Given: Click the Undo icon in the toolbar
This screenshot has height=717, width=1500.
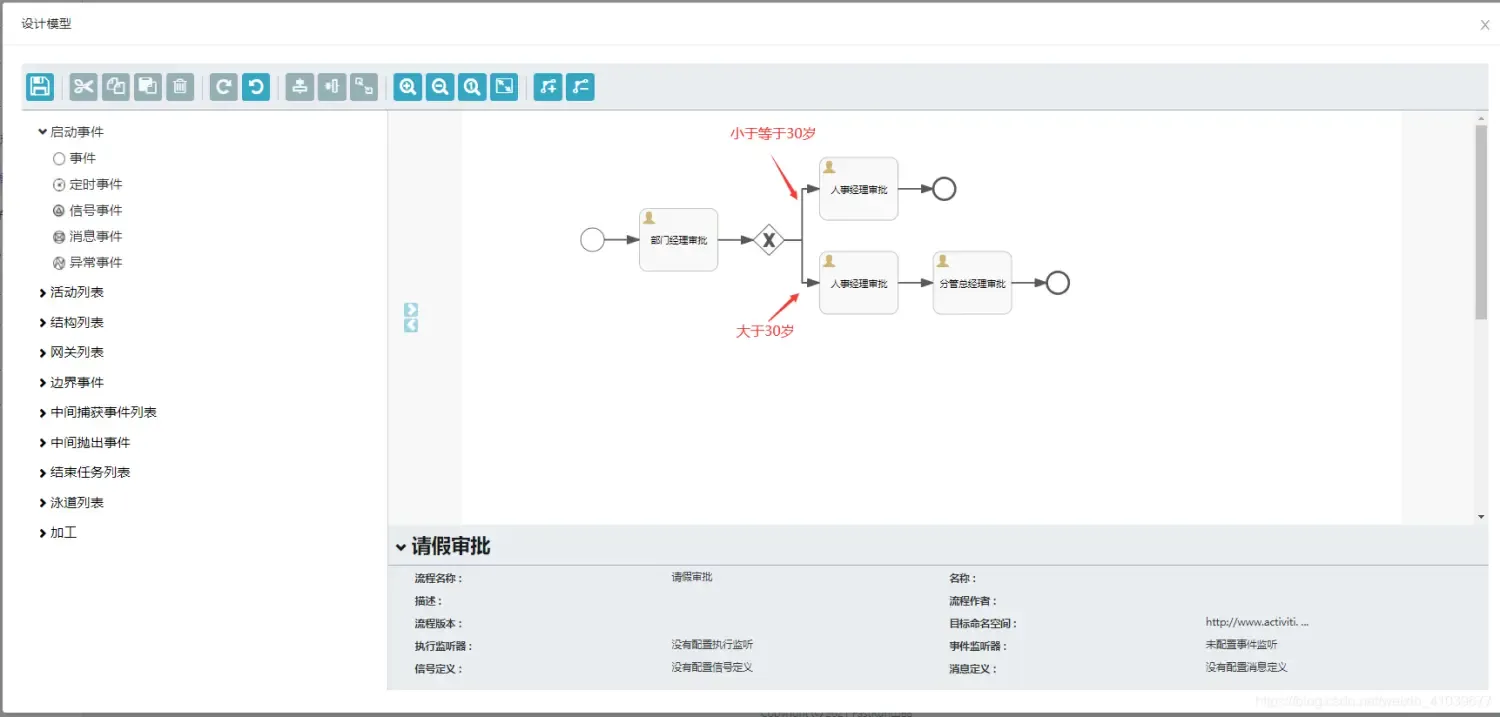Looking at the screenshot, I should [256, 87].
